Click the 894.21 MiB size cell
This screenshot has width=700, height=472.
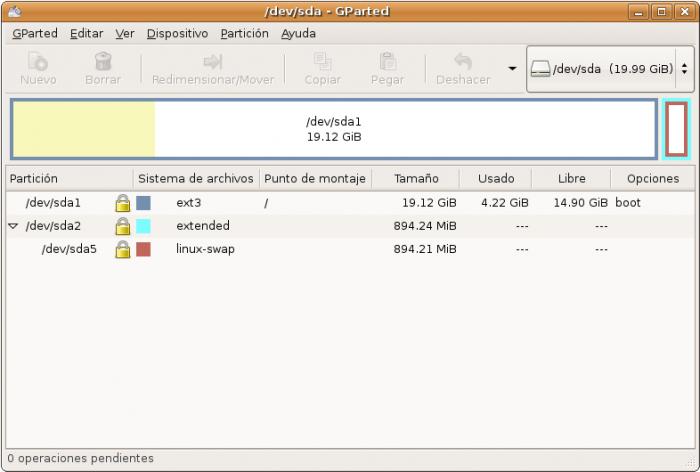pyautogui.click(x=425, y=249)
